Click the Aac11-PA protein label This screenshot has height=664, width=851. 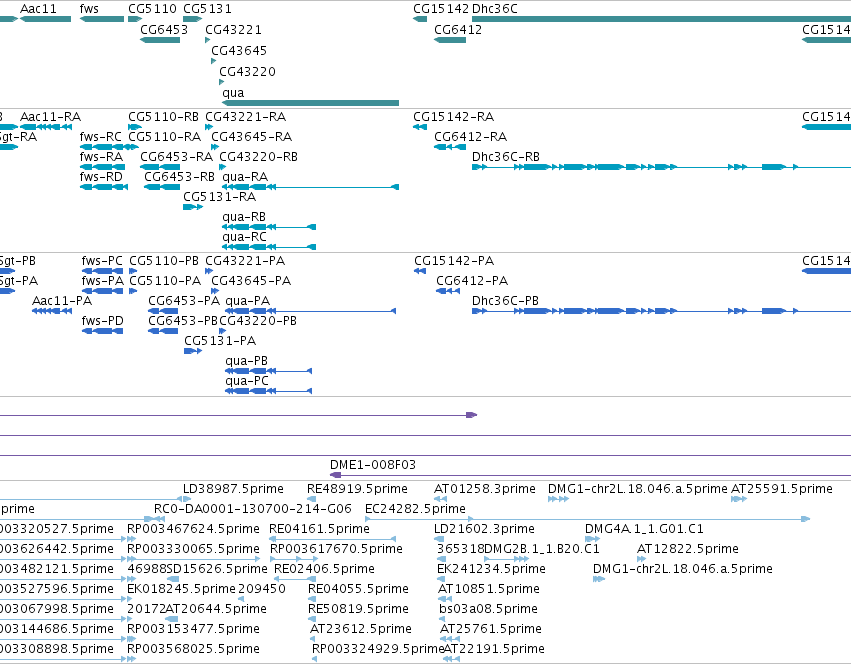tap(62, 301)
